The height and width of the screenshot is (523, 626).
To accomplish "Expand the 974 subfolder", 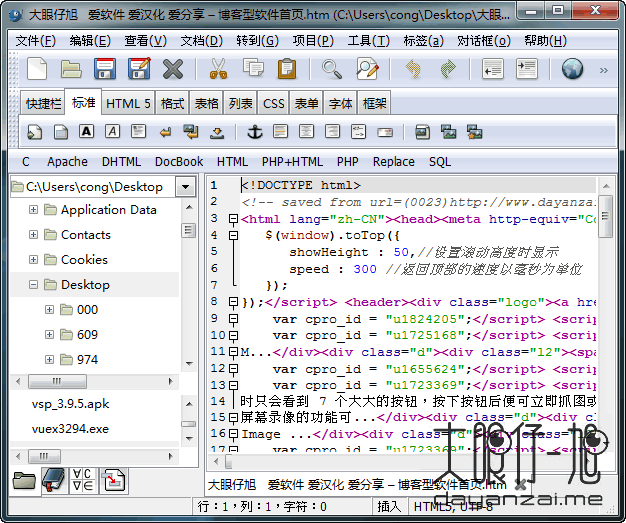I will point(49,359).
